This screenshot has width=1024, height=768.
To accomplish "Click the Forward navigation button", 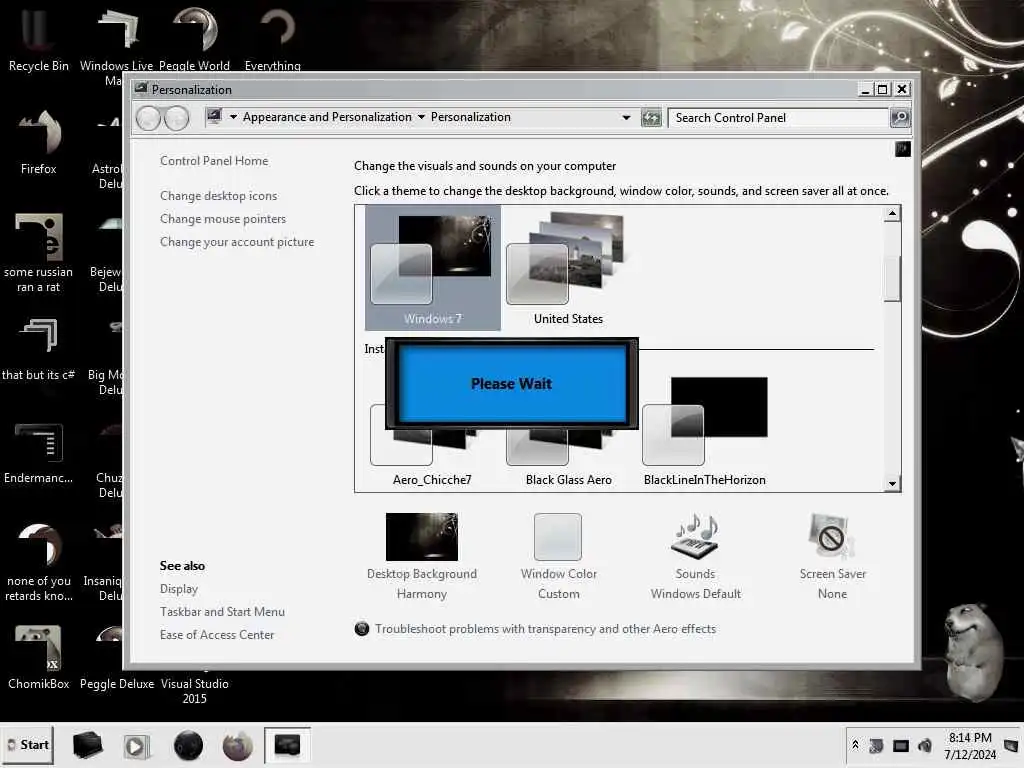I will pyautogui.click(x=176, y=118).
